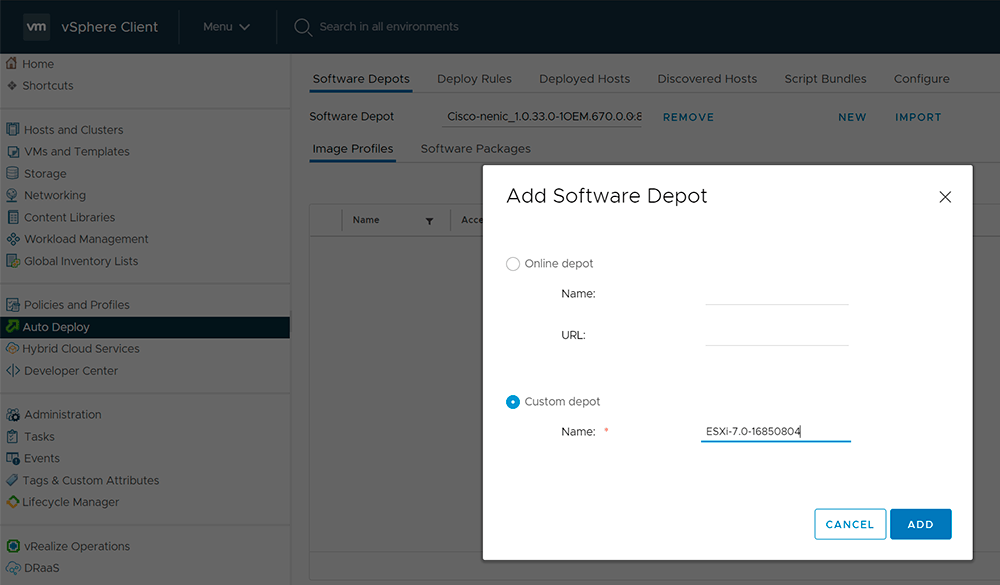Close the Add Software Depot dialog
This screenshot has width=1000, height=585.
click(x=945, y=197)
